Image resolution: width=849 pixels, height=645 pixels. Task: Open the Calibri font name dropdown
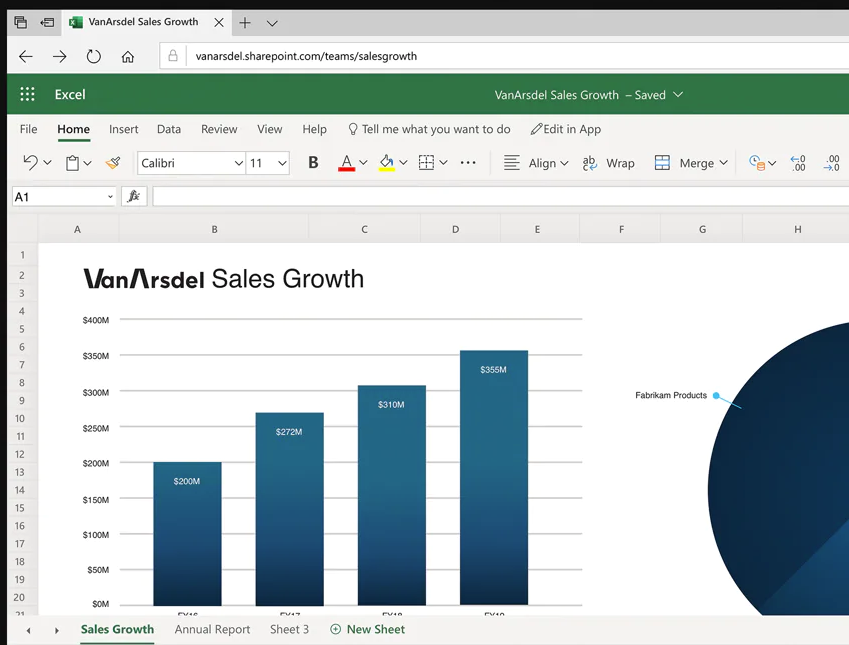click(238, 163)
